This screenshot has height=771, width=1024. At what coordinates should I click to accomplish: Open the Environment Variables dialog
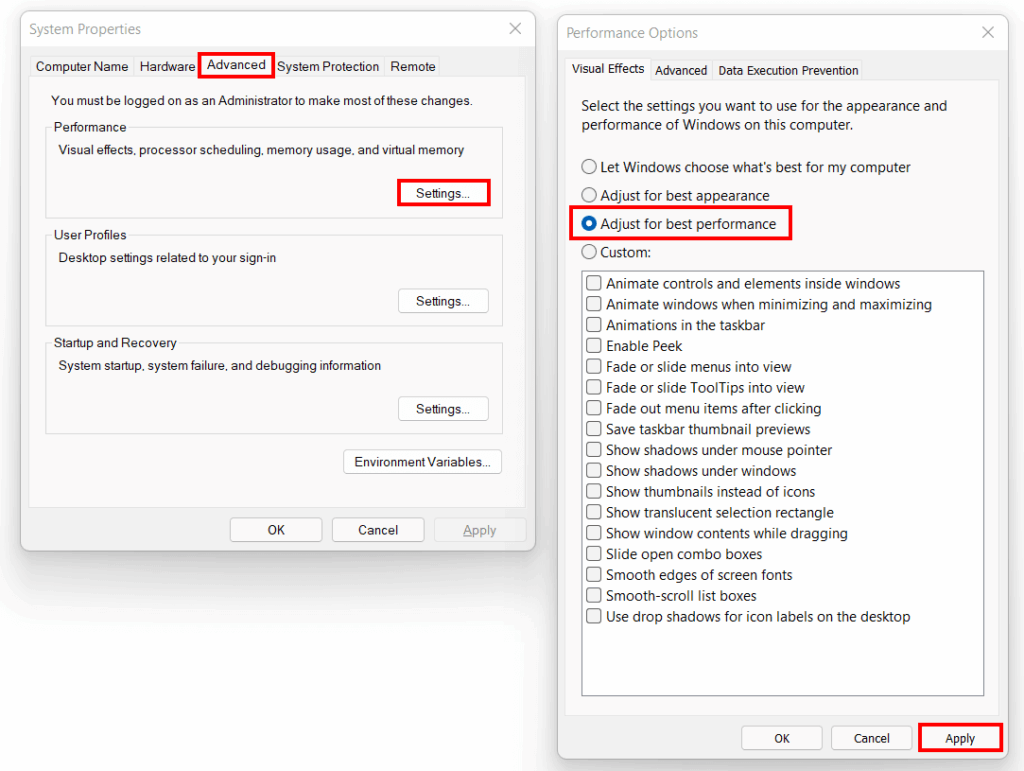click(422, 461)
